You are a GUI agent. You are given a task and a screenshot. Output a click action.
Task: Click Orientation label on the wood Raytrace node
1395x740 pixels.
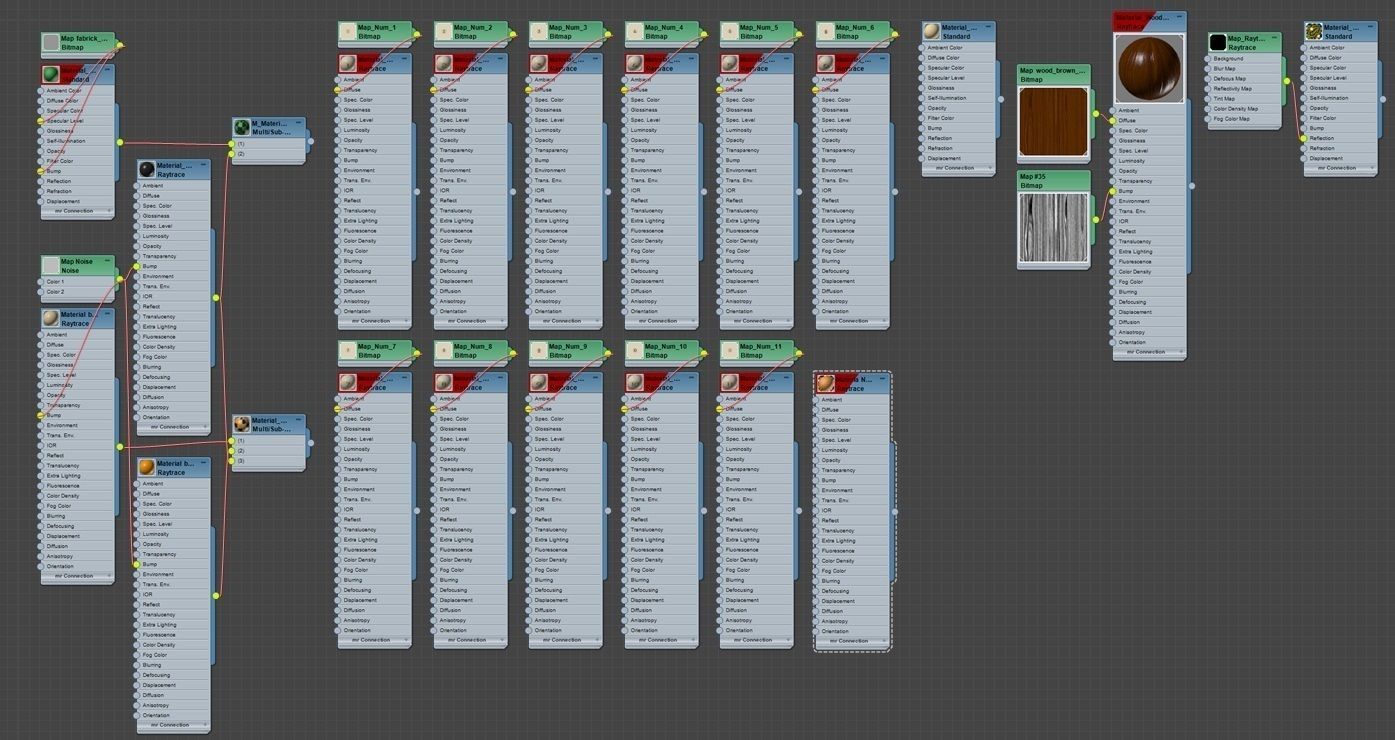1132,342
